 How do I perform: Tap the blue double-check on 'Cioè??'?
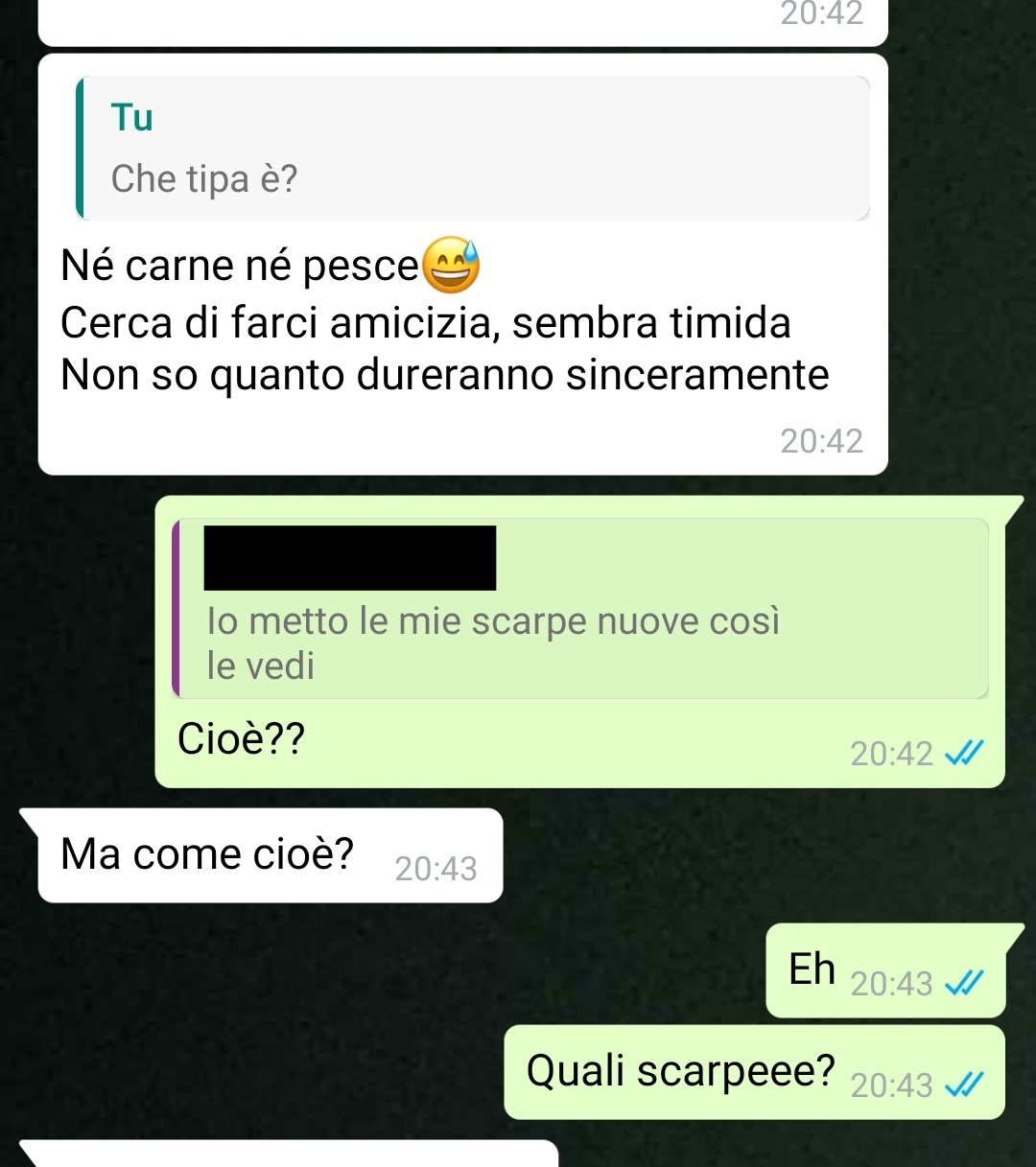[964, 755]
